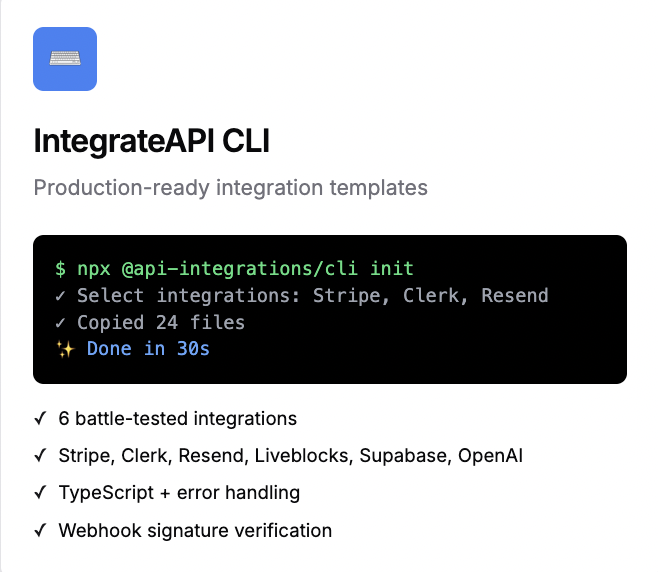This screenshot has width=658, height=572.
Task: Click 'Production-ready integration templates' subtitle
Action: point(230,188)
